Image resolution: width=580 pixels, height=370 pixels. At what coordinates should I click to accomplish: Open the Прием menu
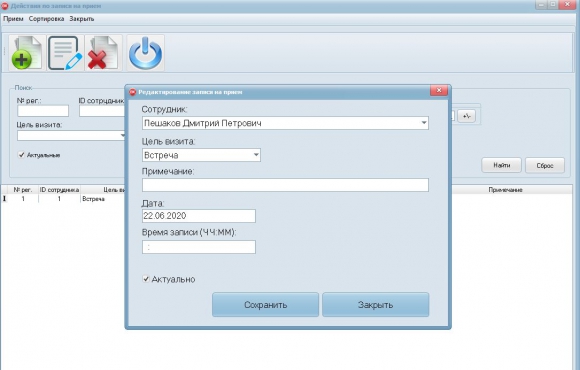pyautogui.click(x=13, y=18)
